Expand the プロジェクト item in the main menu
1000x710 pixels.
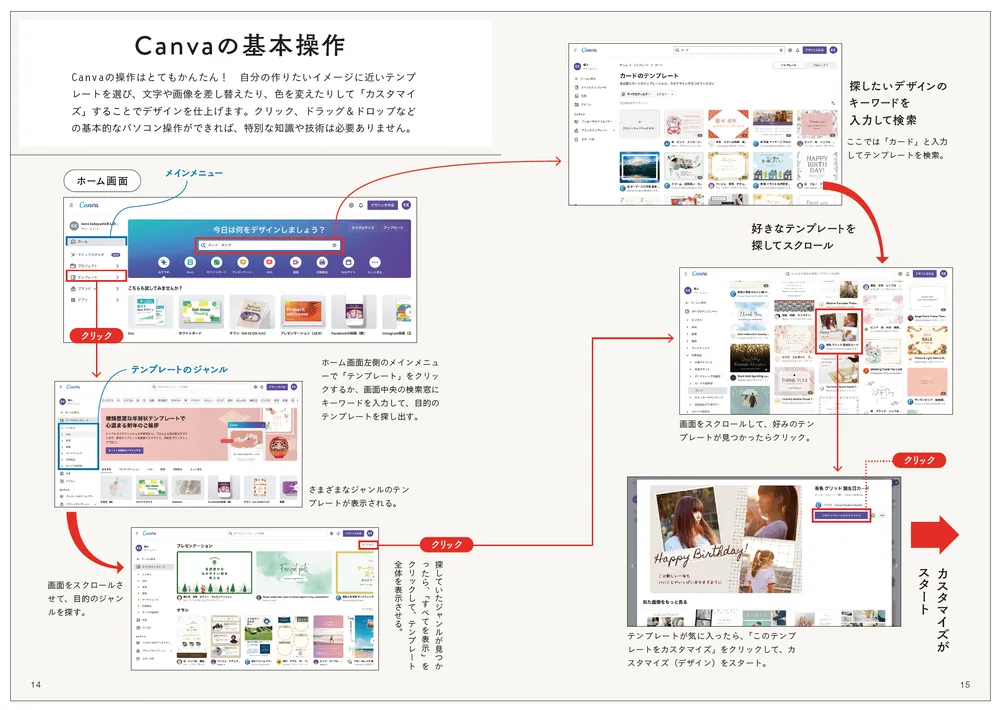pos(117,265)
